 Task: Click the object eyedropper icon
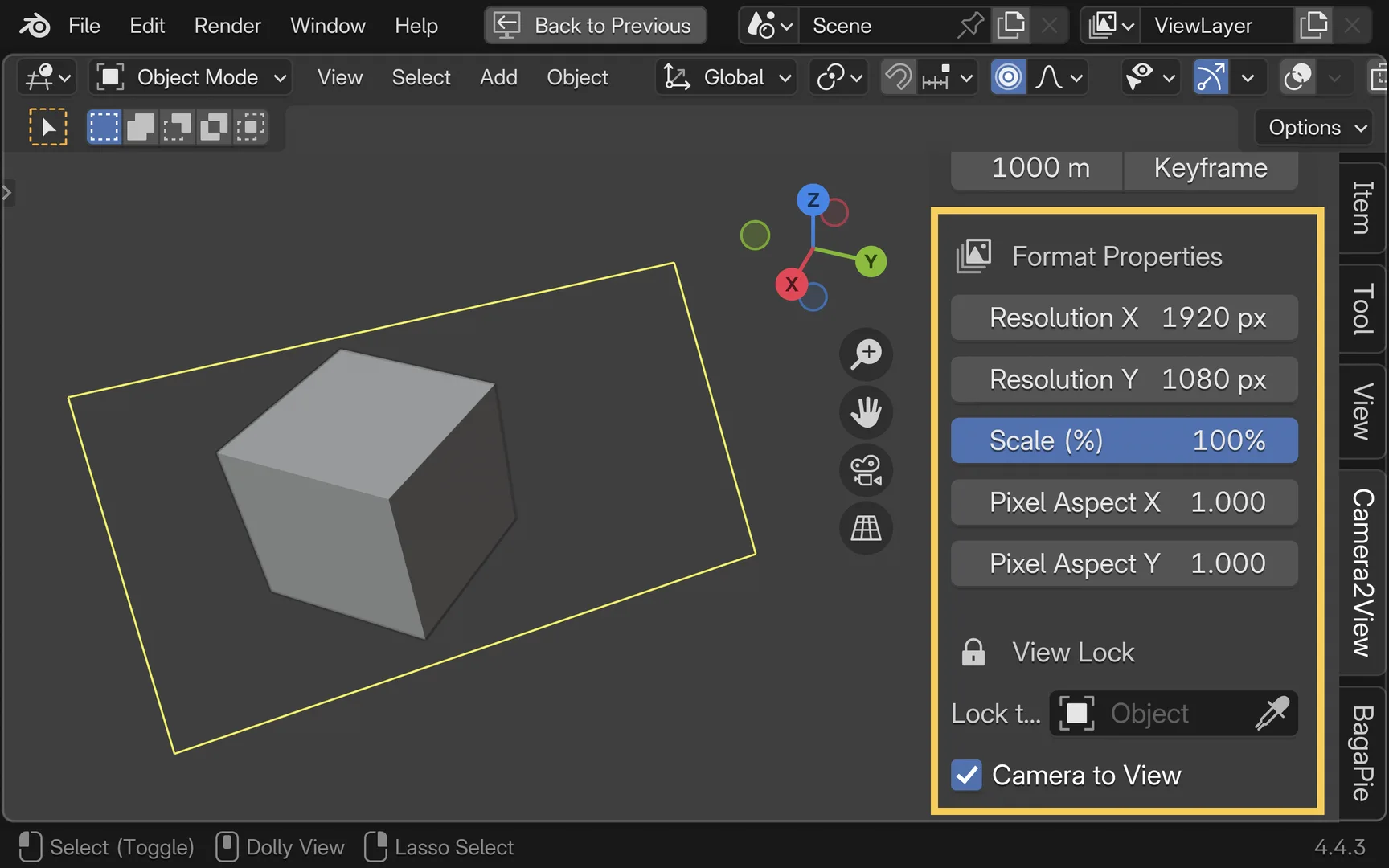point(1272,714)
